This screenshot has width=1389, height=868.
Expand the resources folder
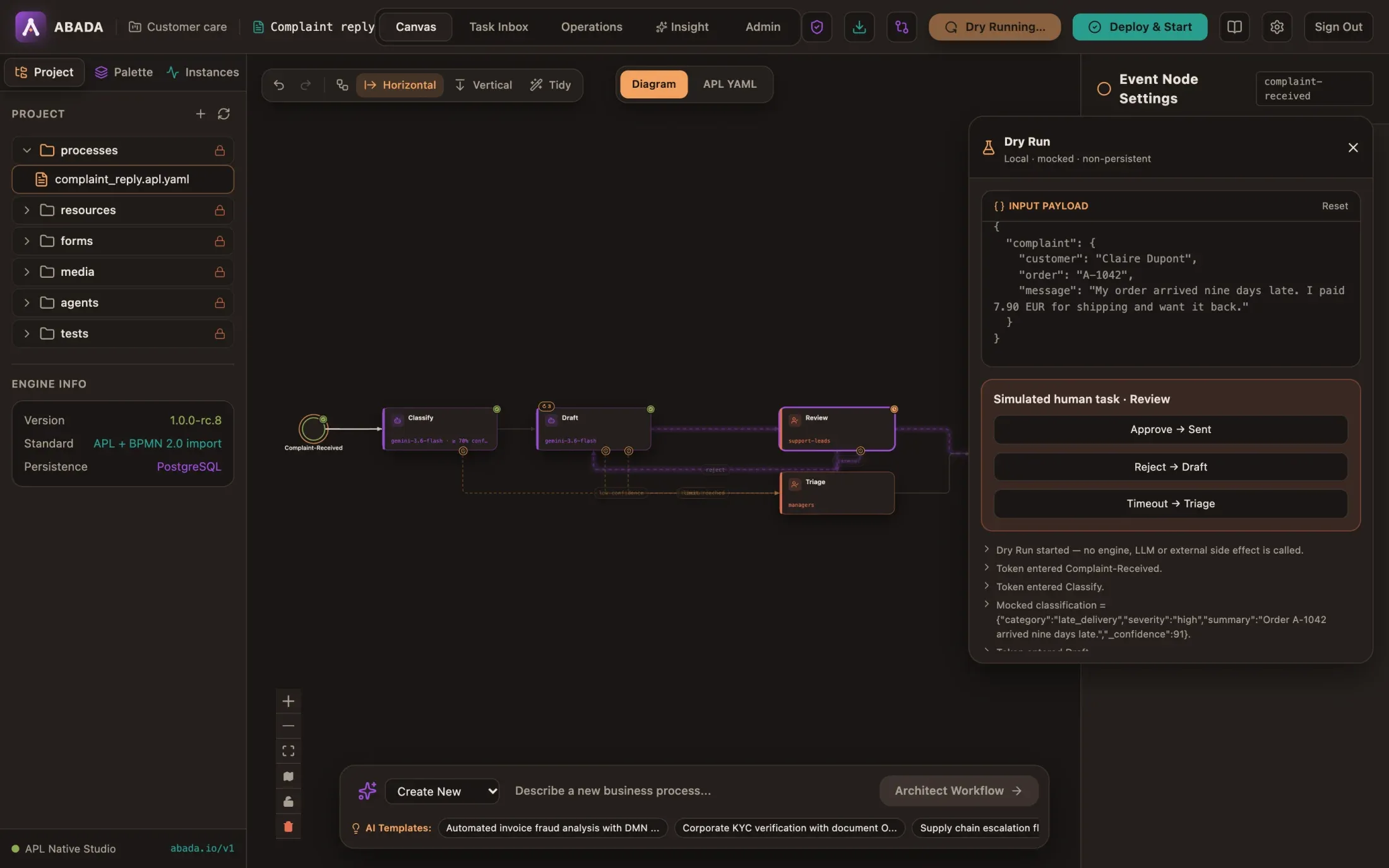27,210
